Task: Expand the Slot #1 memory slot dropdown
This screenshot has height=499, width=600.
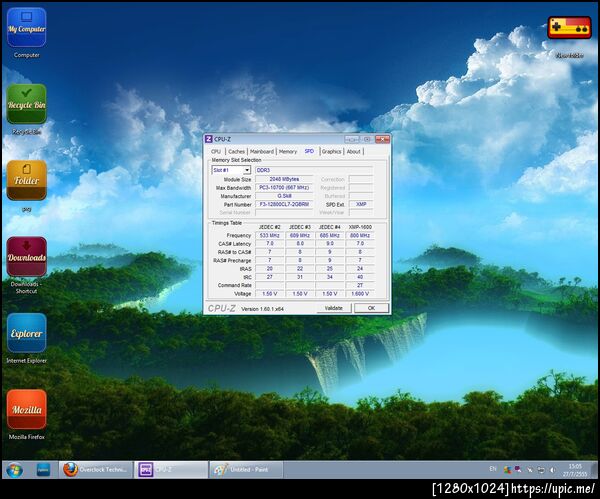Action: pyautogui.click(x=247, y=170)
